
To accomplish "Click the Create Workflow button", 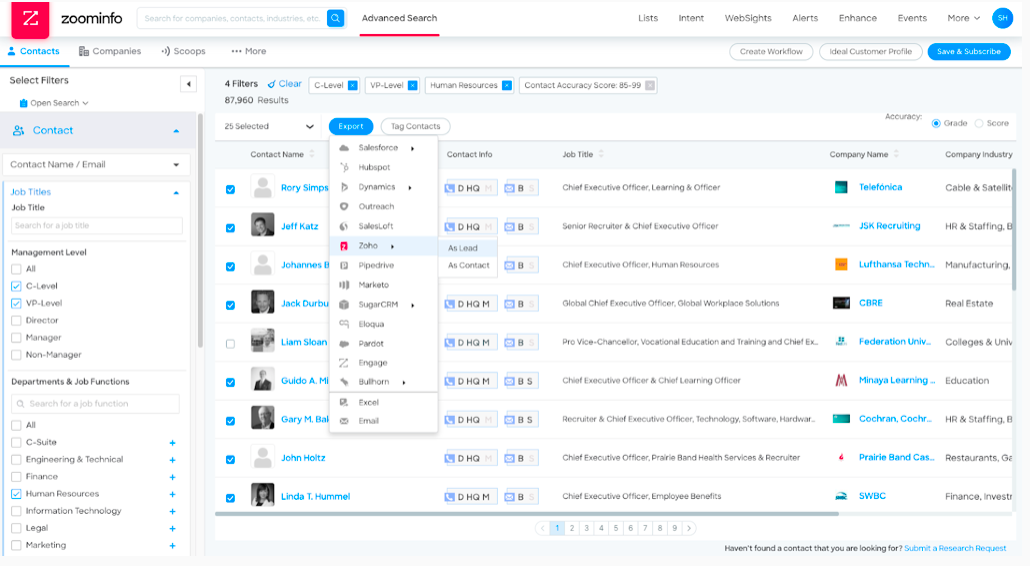I will tap(771, 51).
